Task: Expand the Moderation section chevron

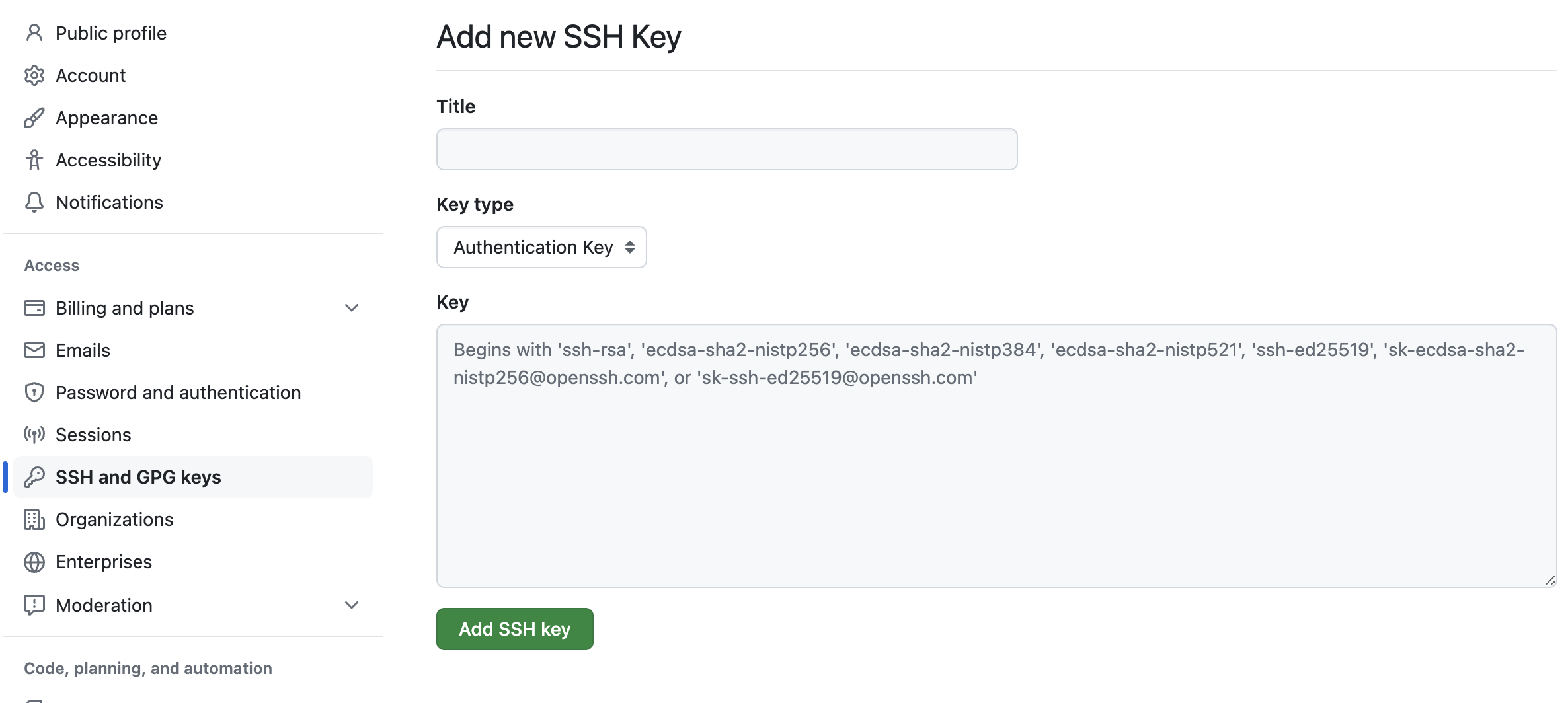Action: point(352,605)
